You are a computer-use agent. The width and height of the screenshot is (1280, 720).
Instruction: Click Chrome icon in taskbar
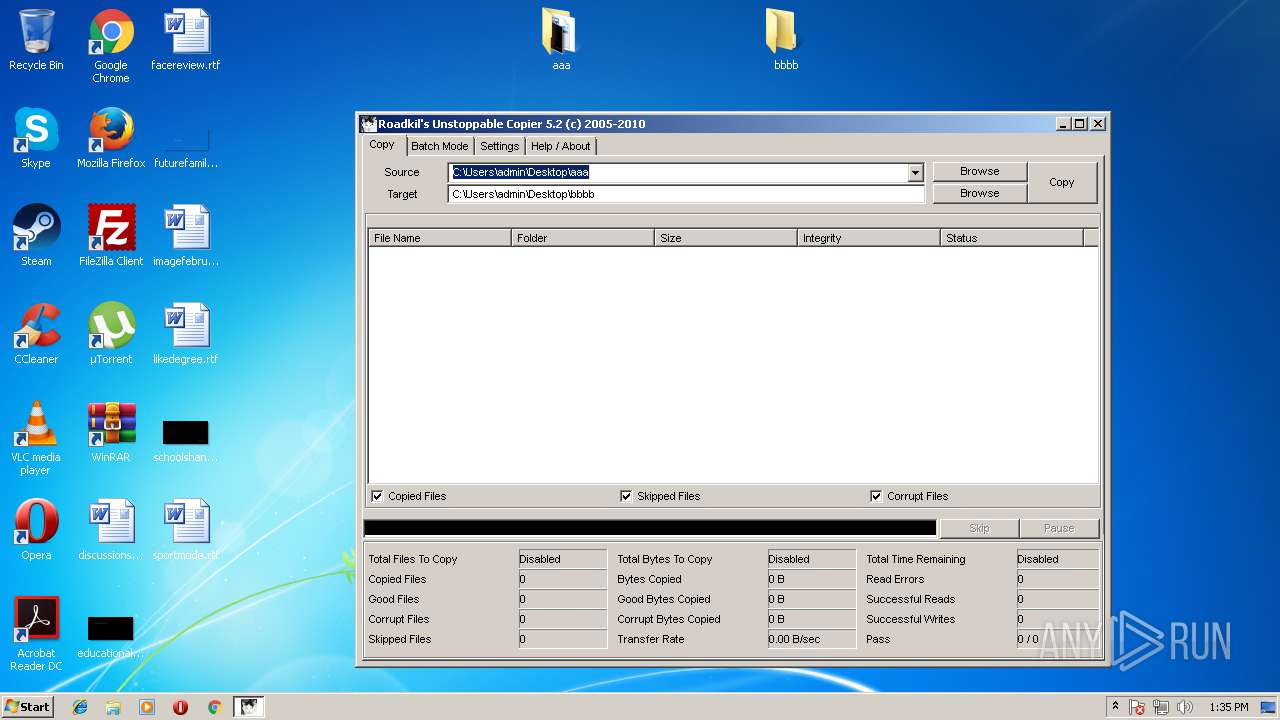pos(214,707)
